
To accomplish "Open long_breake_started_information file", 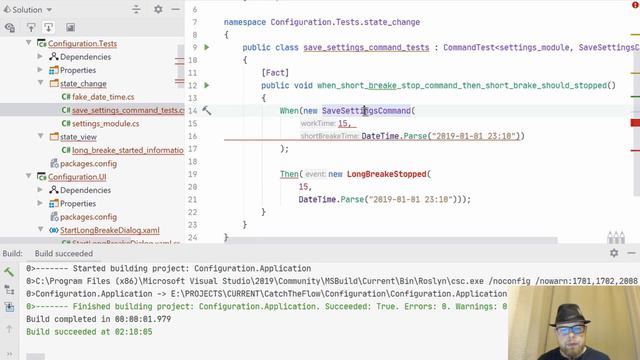I will [x=127, y=150].
